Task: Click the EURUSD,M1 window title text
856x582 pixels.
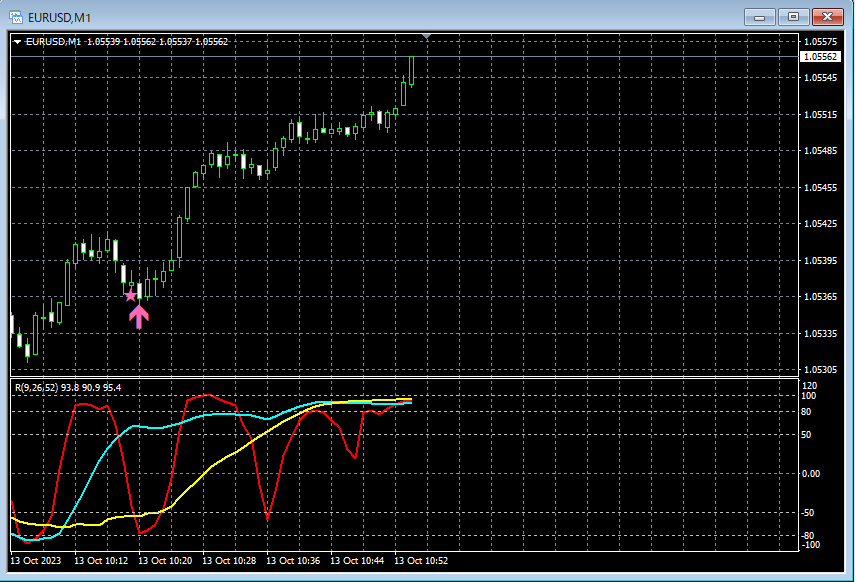Action: tap(60, 17)
